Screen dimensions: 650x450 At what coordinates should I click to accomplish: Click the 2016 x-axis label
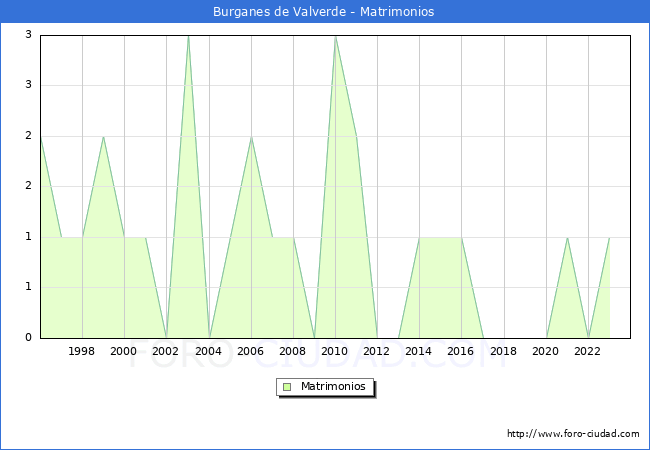click(461, 351)
